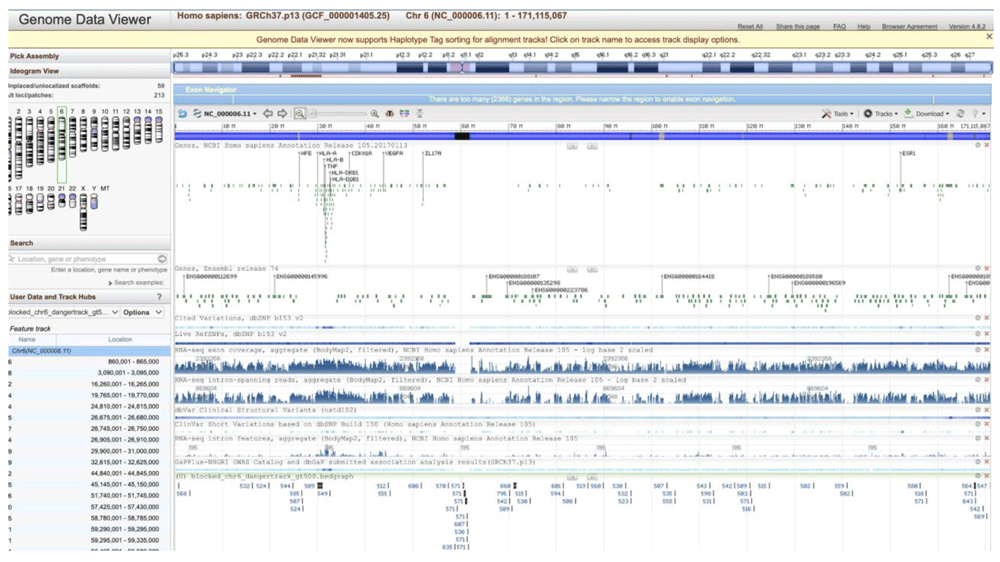Click the ESR1 gene label
The width and height of the screenshot is (1000, 562).
pos(909,154)
